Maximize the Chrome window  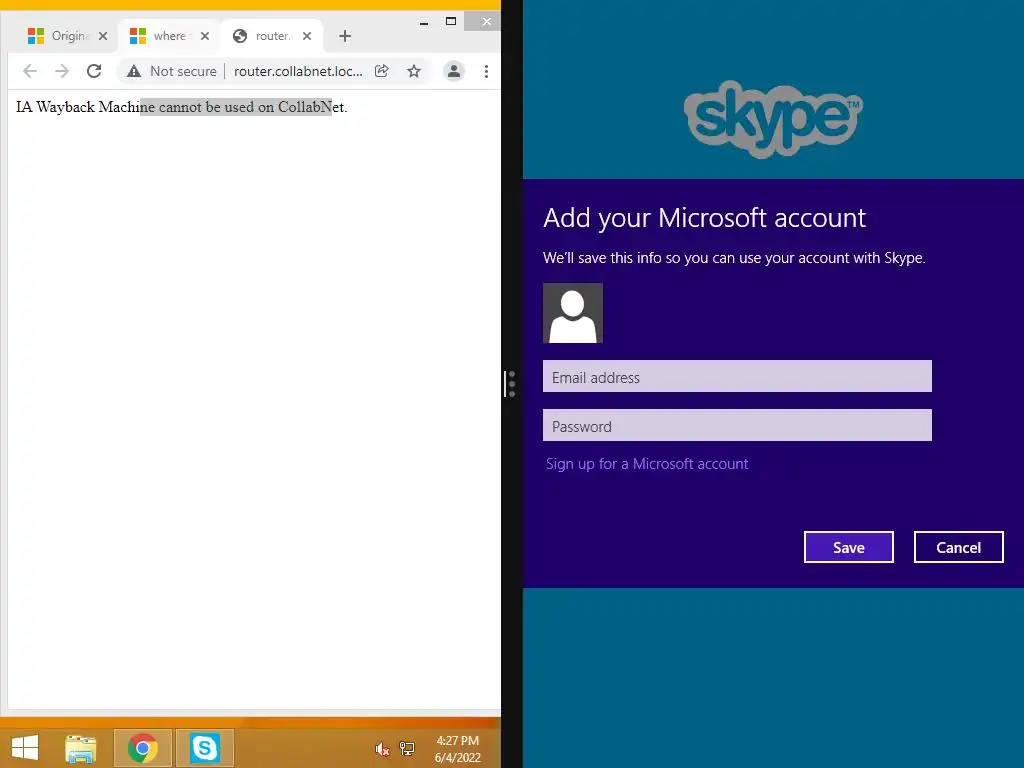(451, 22)
